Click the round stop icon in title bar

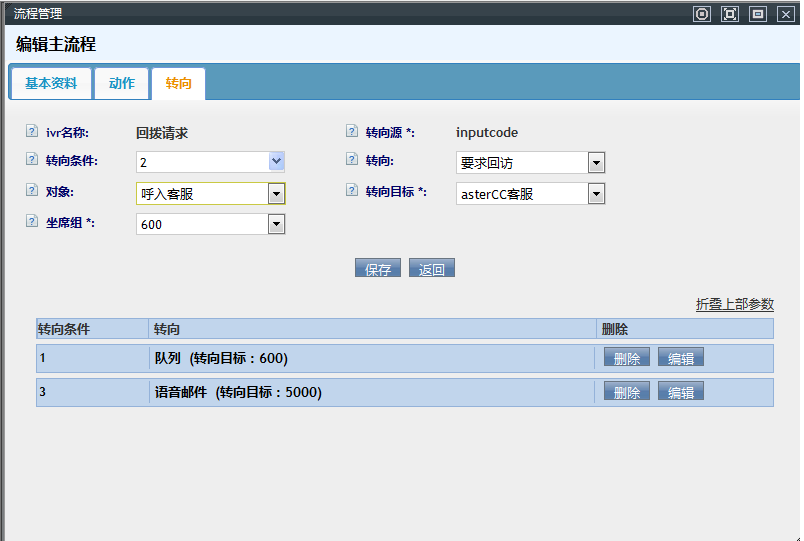click(702, 13)
